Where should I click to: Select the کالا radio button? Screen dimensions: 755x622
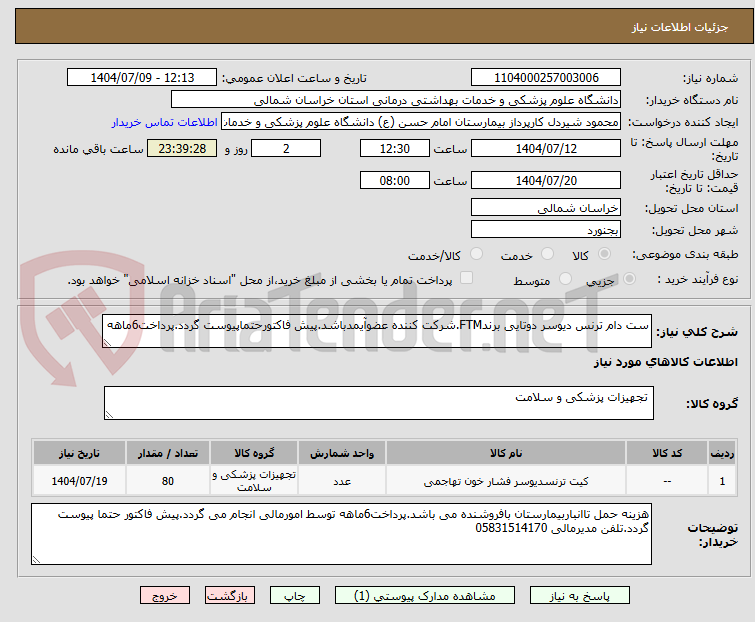pyautogui.click(x=604, y=254)
